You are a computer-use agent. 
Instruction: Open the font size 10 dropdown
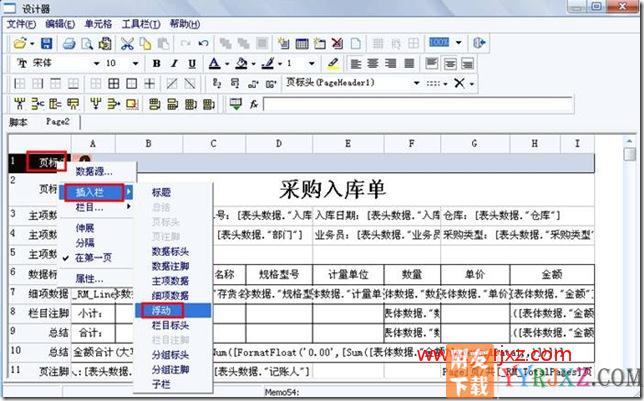tap(135, 63)
